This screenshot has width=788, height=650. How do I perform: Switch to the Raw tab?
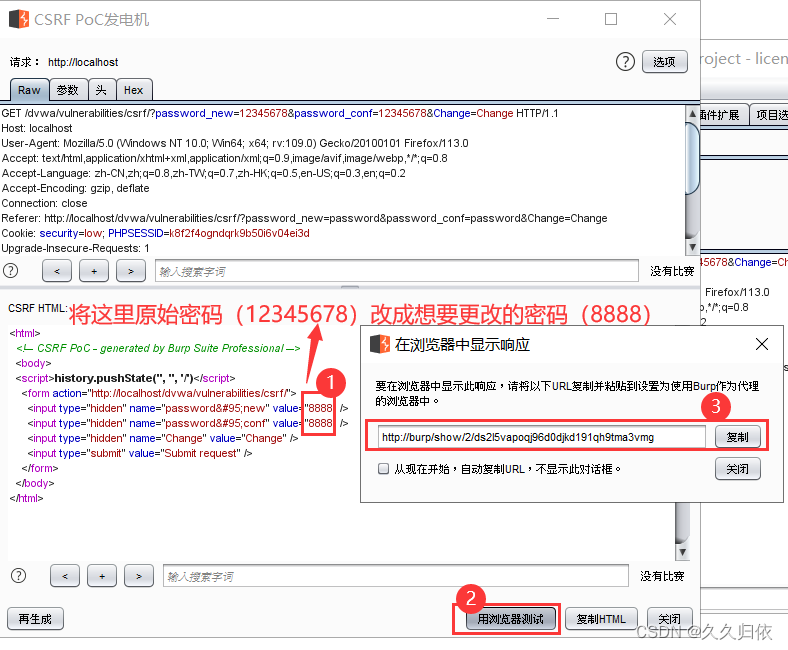pos(29,90)
